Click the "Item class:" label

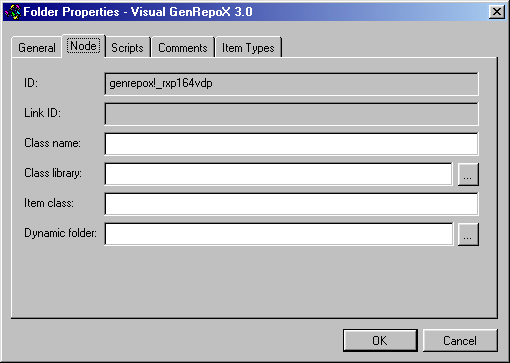coord(49,203)
